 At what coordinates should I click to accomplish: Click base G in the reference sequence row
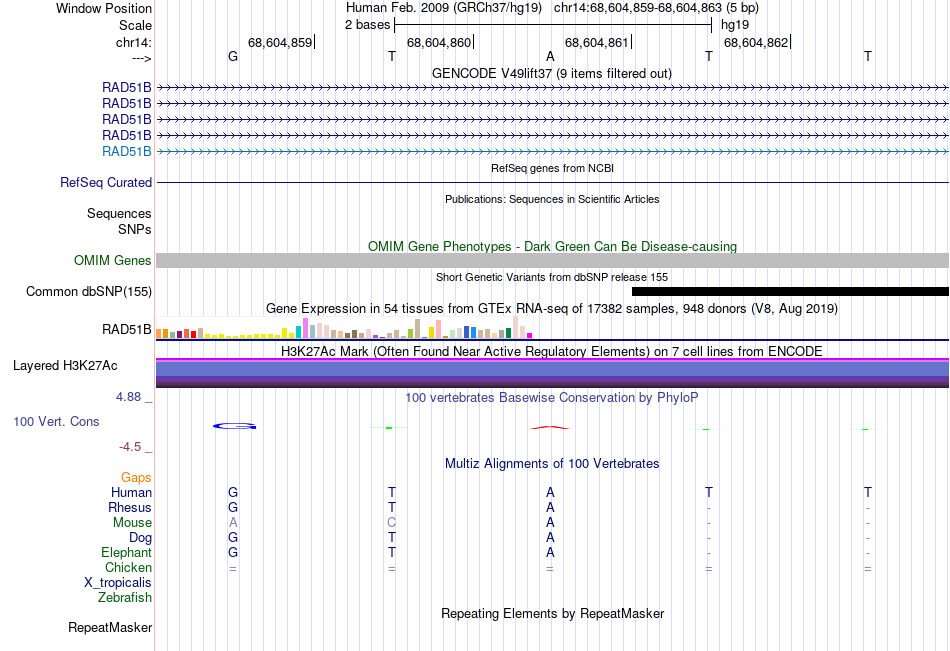pos(233,56)
